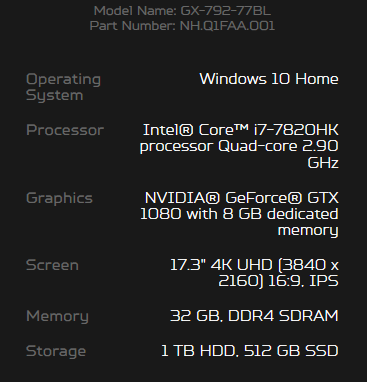This screenshot has width=367, height=382.
Task: Click the 1080 with 8 GB dedicated line
Action: click(239, 214)
